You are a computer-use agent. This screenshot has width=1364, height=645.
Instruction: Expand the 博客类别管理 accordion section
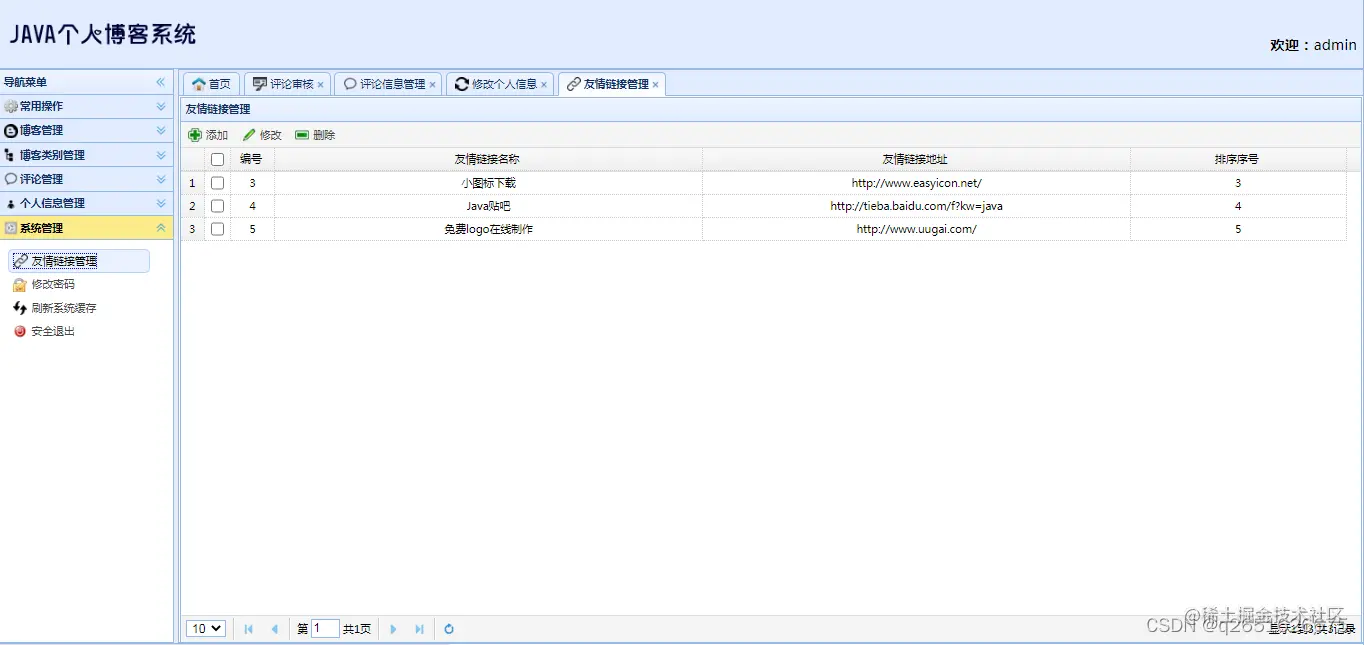coord(161,155)
